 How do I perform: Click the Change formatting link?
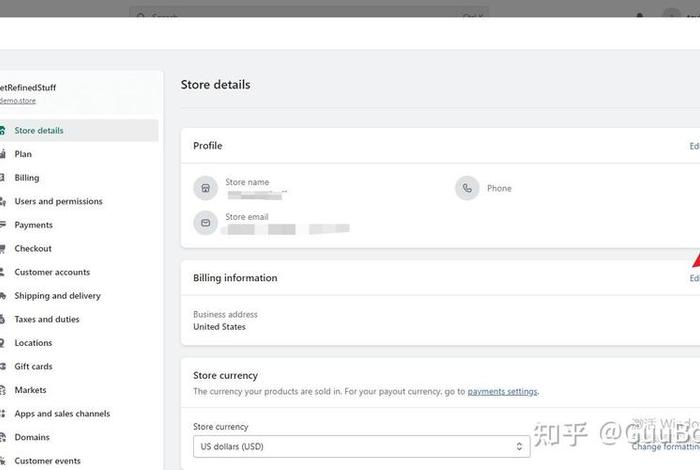click(666, 446)
